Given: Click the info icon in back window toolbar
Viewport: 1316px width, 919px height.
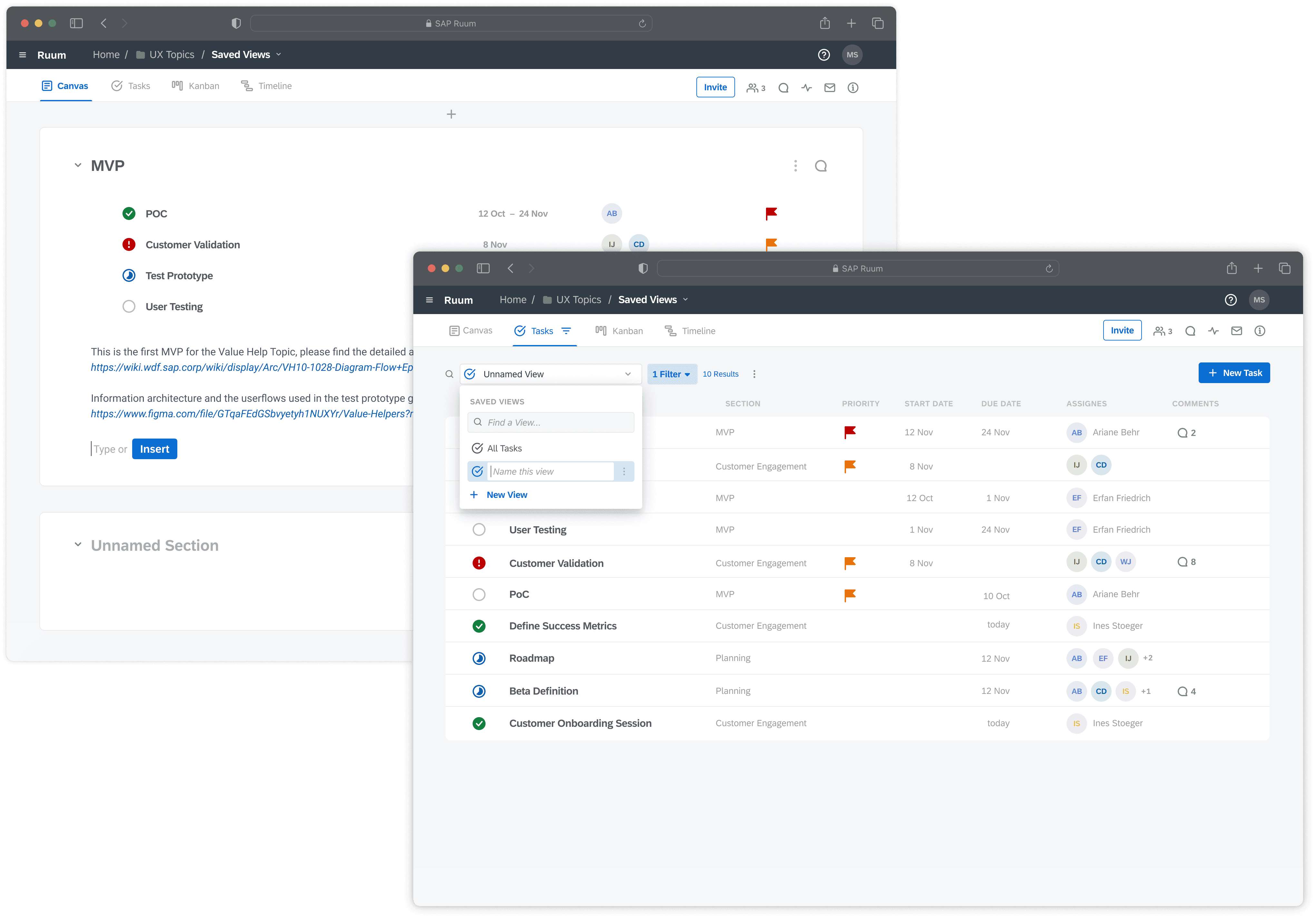Looking at the screenshot, I should (x=853, y=88).
